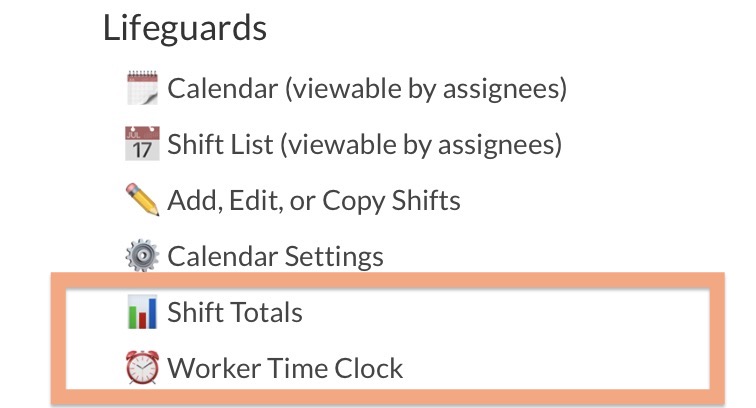Open the Shift List link
The width and height of the screenshot is (756, 408).
point(220,145)
